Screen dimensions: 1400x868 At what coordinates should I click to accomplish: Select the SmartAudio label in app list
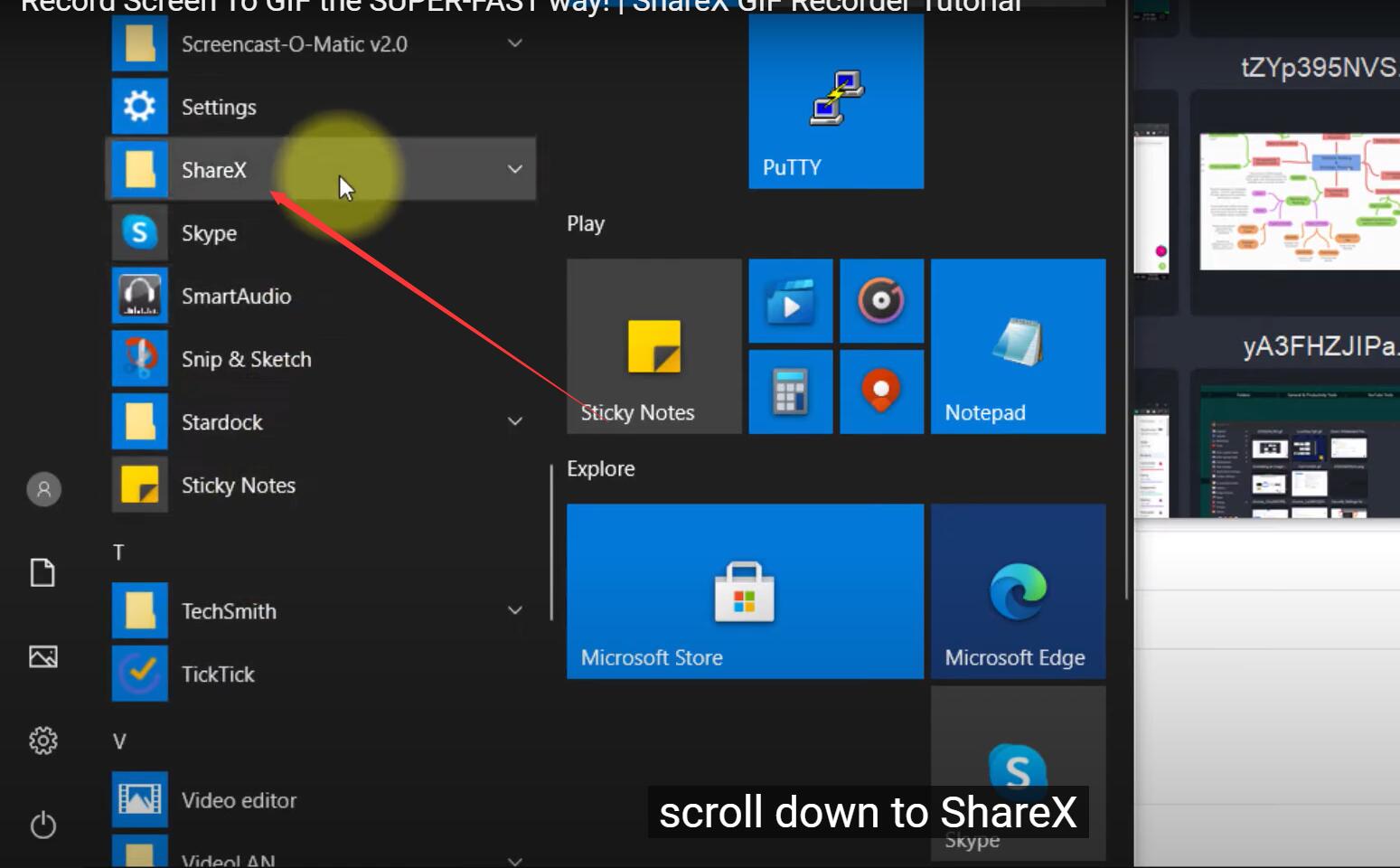pos(236,296)
